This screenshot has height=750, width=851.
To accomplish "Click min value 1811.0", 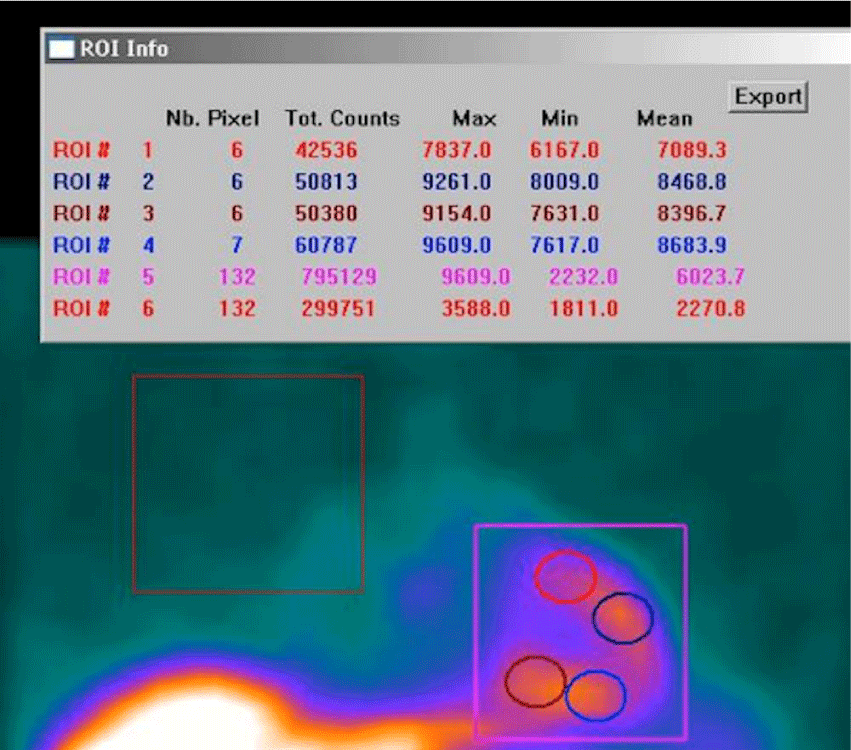I will point(583,308).
